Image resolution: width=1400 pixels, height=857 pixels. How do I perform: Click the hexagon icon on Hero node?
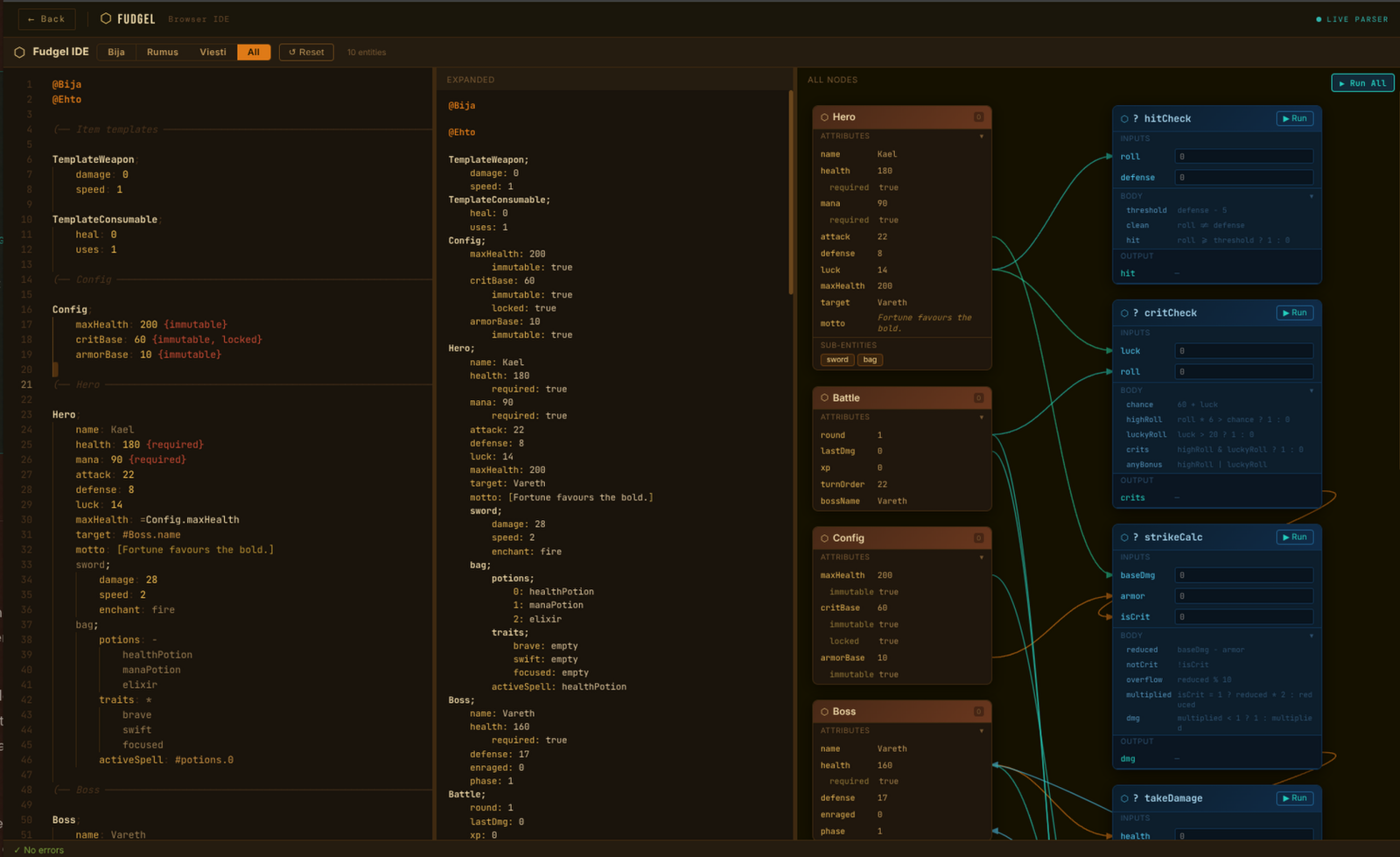(x=824, y=117)
